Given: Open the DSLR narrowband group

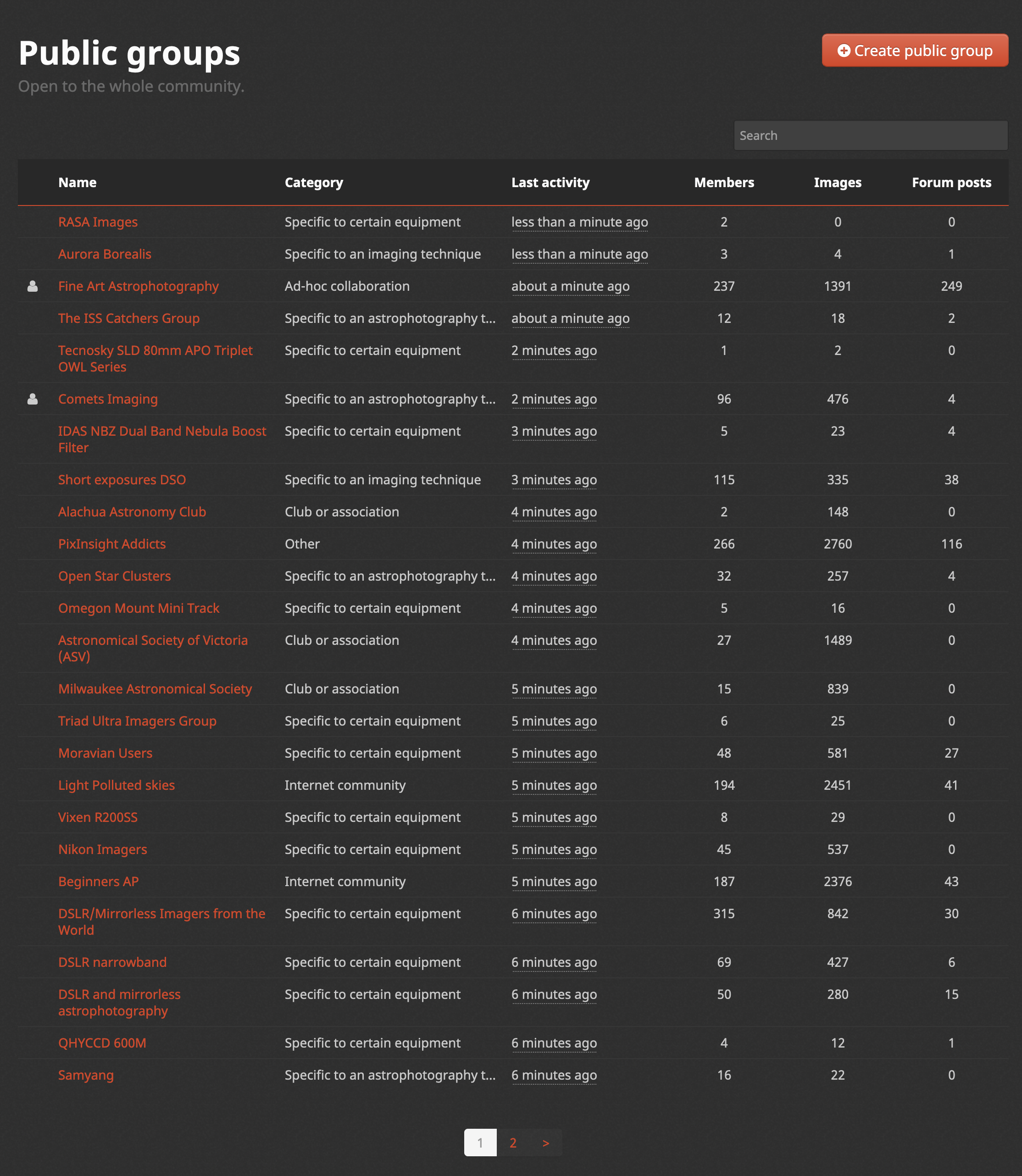Looking at the screenshot, I should click(112, 962).
